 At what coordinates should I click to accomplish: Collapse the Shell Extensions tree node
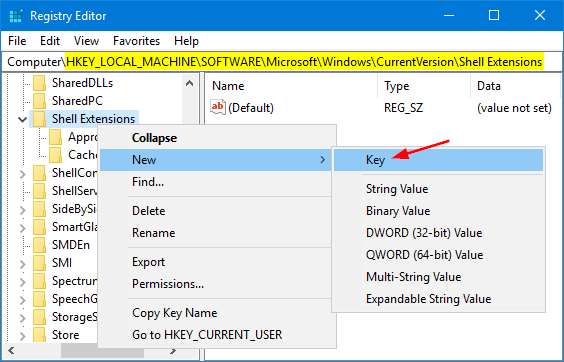click(x=23, y=119)
